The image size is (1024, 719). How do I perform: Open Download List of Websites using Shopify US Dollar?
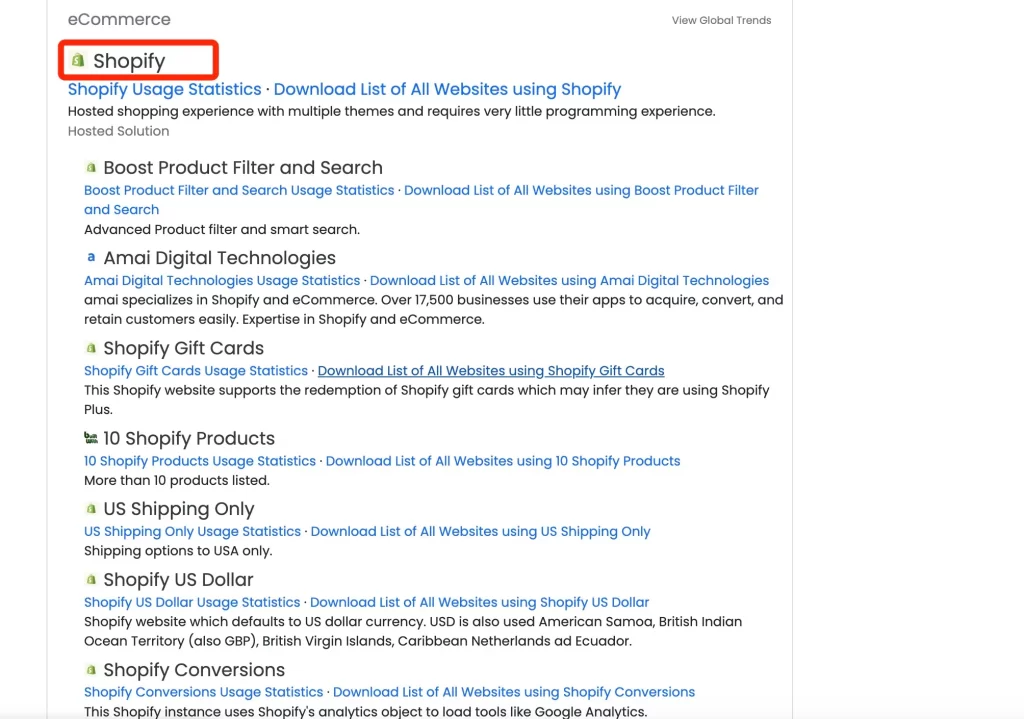(x=479, y=601)
